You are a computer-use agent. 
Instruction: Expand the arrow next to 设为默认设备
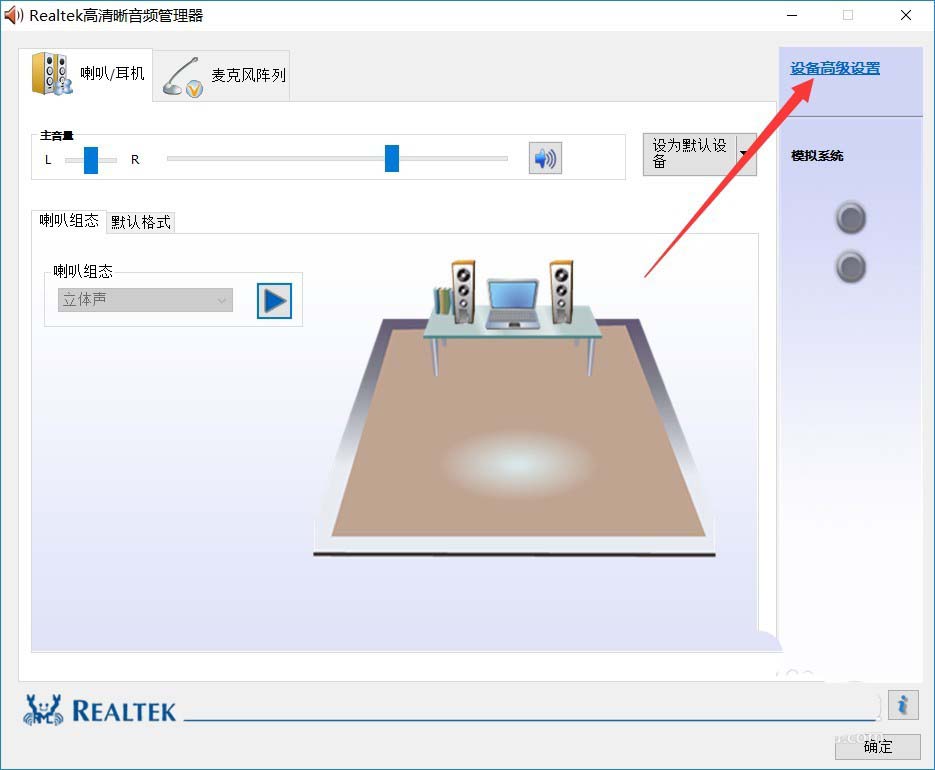coord(745,155)
